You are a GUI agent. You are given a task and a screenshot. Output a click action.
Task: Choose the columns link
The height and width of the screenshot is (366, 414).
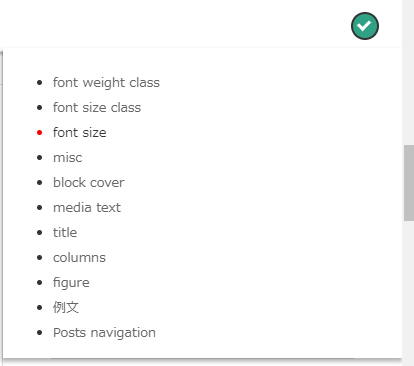point(79,258)
